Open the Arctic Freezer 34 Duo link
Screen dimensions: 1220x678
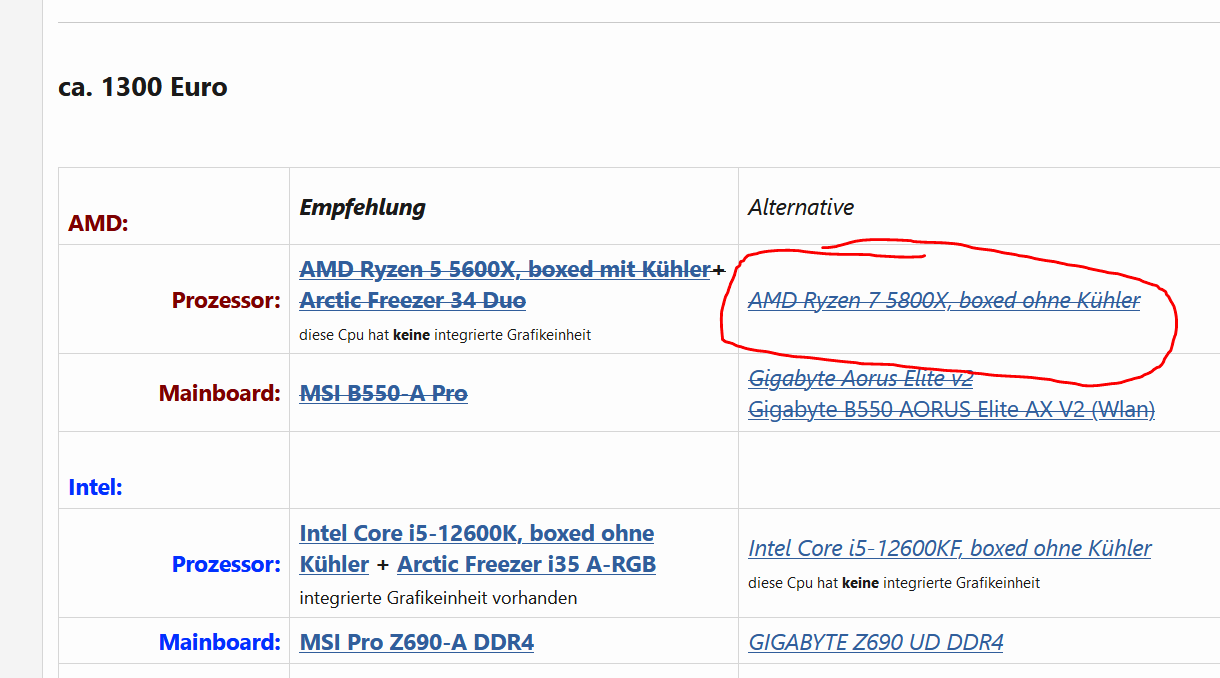[x=413, y=300]
